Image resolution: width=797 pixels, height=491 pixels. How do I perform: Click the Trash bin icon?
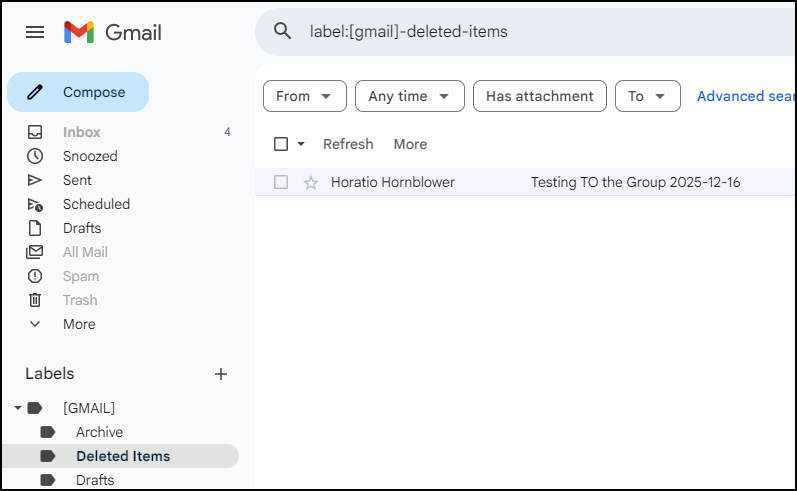pos(35,300)
